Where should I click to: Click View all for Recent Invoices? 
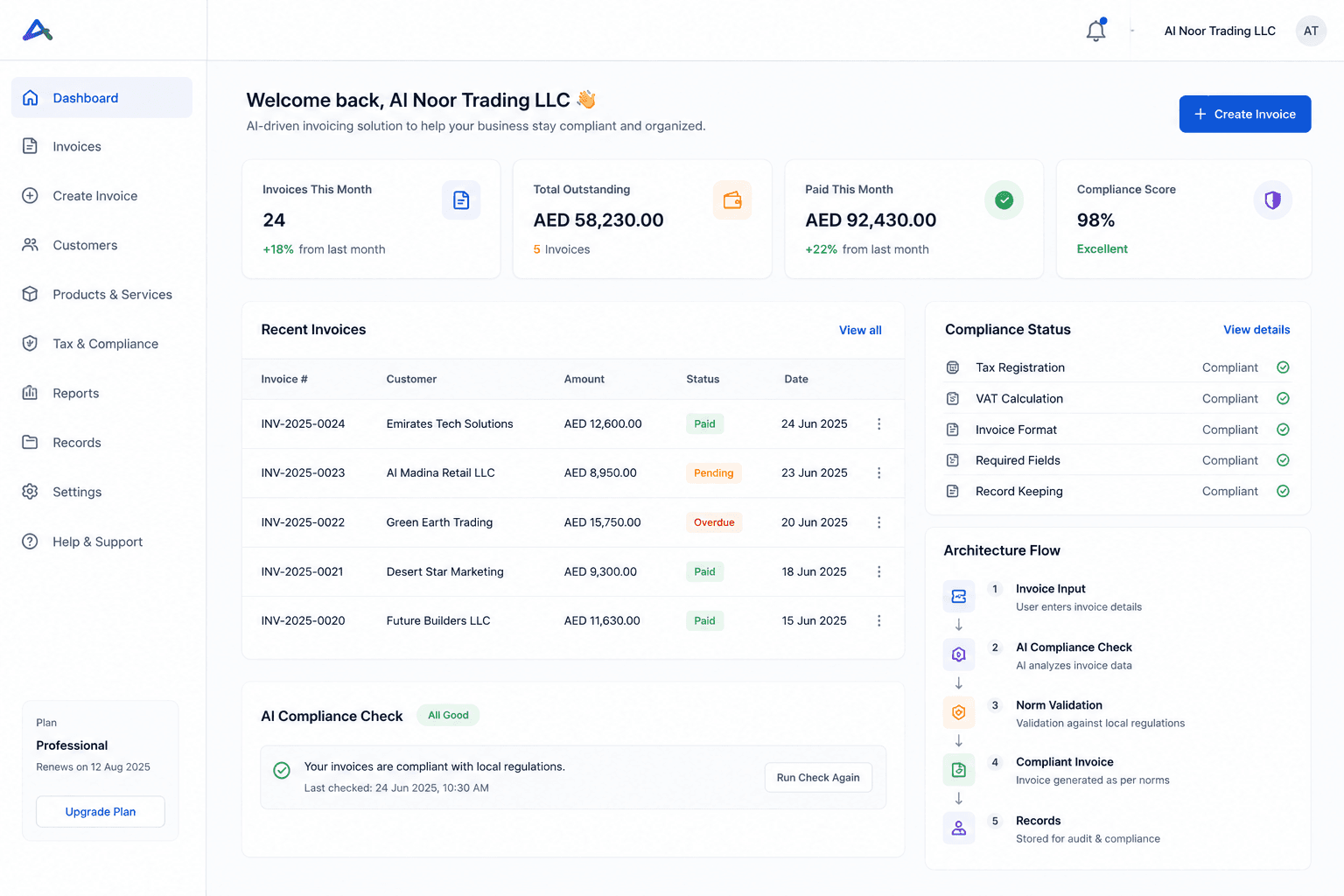tap(860, 330)
